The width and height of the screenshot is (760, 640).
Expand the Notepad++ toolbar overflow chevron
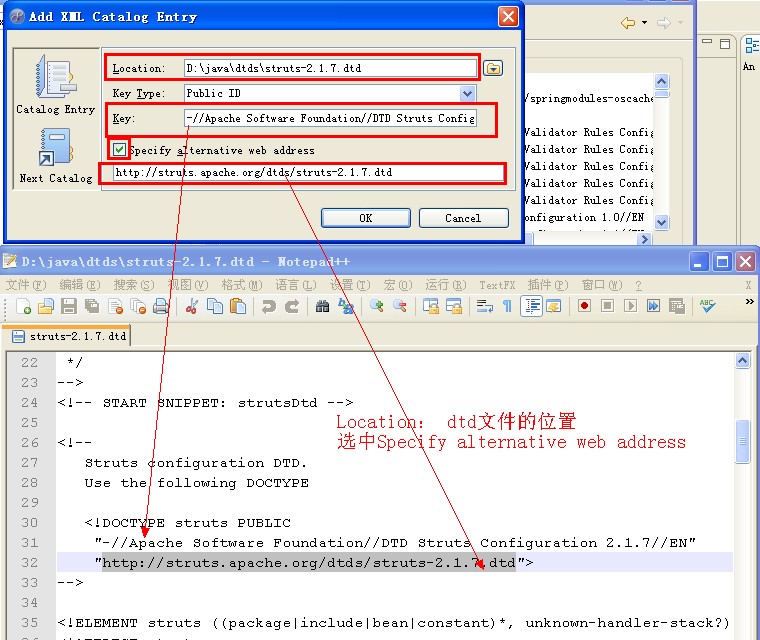(749, 302)
